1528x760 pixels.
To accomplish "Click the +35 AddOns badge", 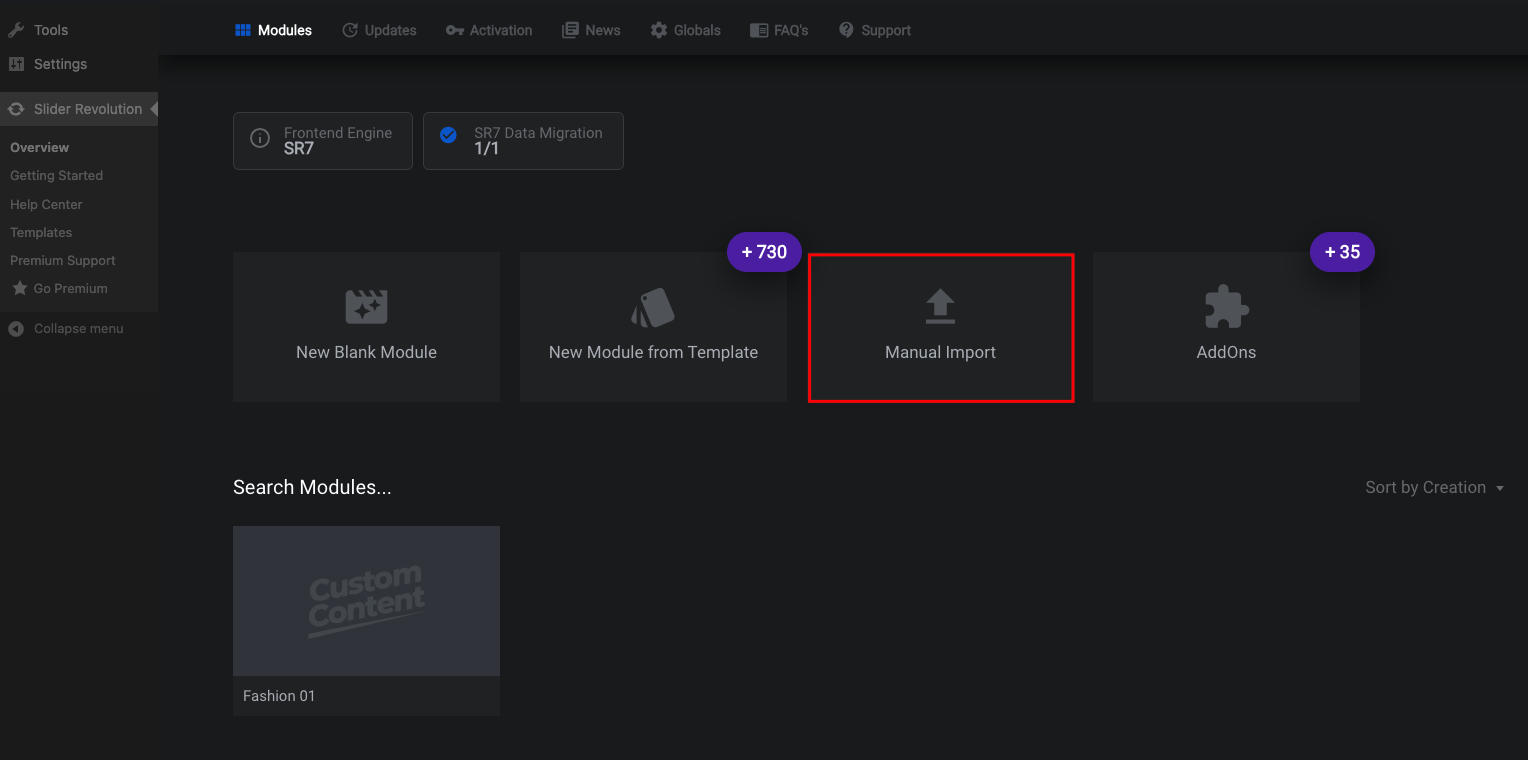I will point(1342,252).
